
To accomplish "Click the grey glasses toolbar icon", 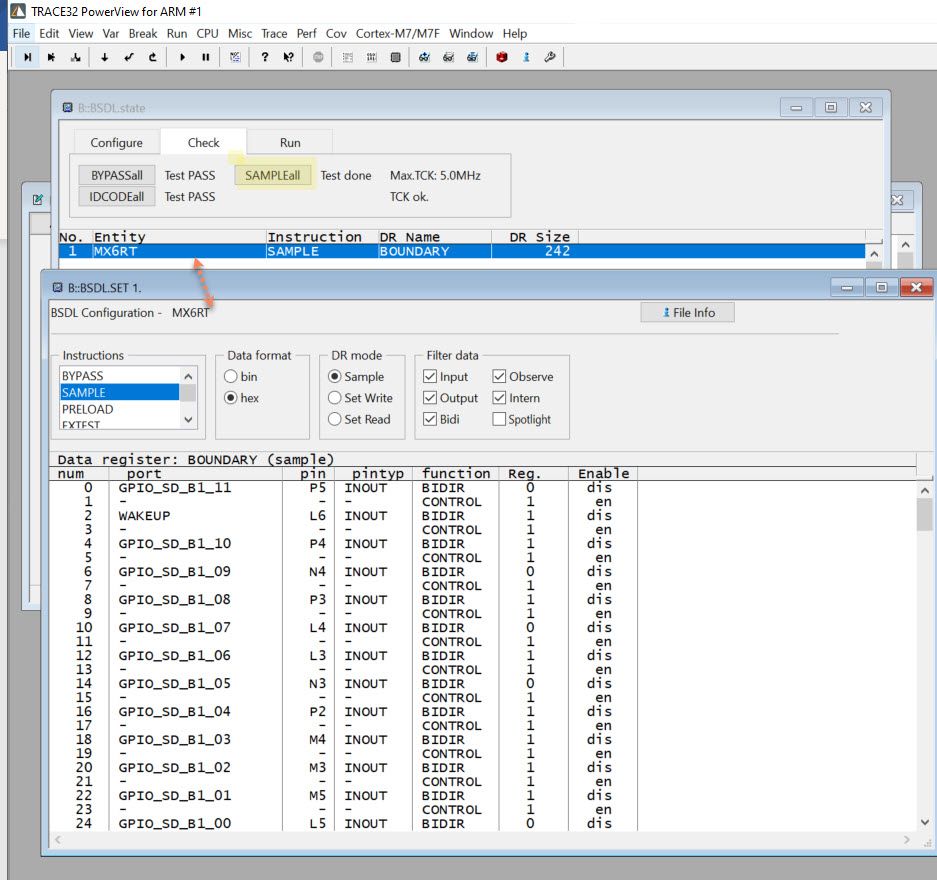I will tap(449, 57).
